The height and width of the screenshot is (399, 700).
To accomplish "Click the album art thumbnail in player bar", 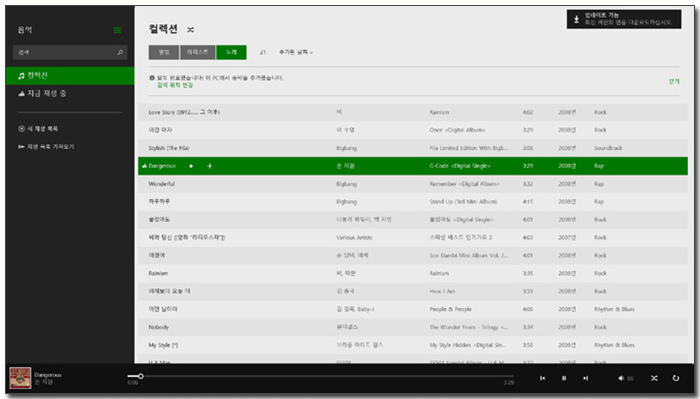I will pyautogui.click(x=21, y=378).
